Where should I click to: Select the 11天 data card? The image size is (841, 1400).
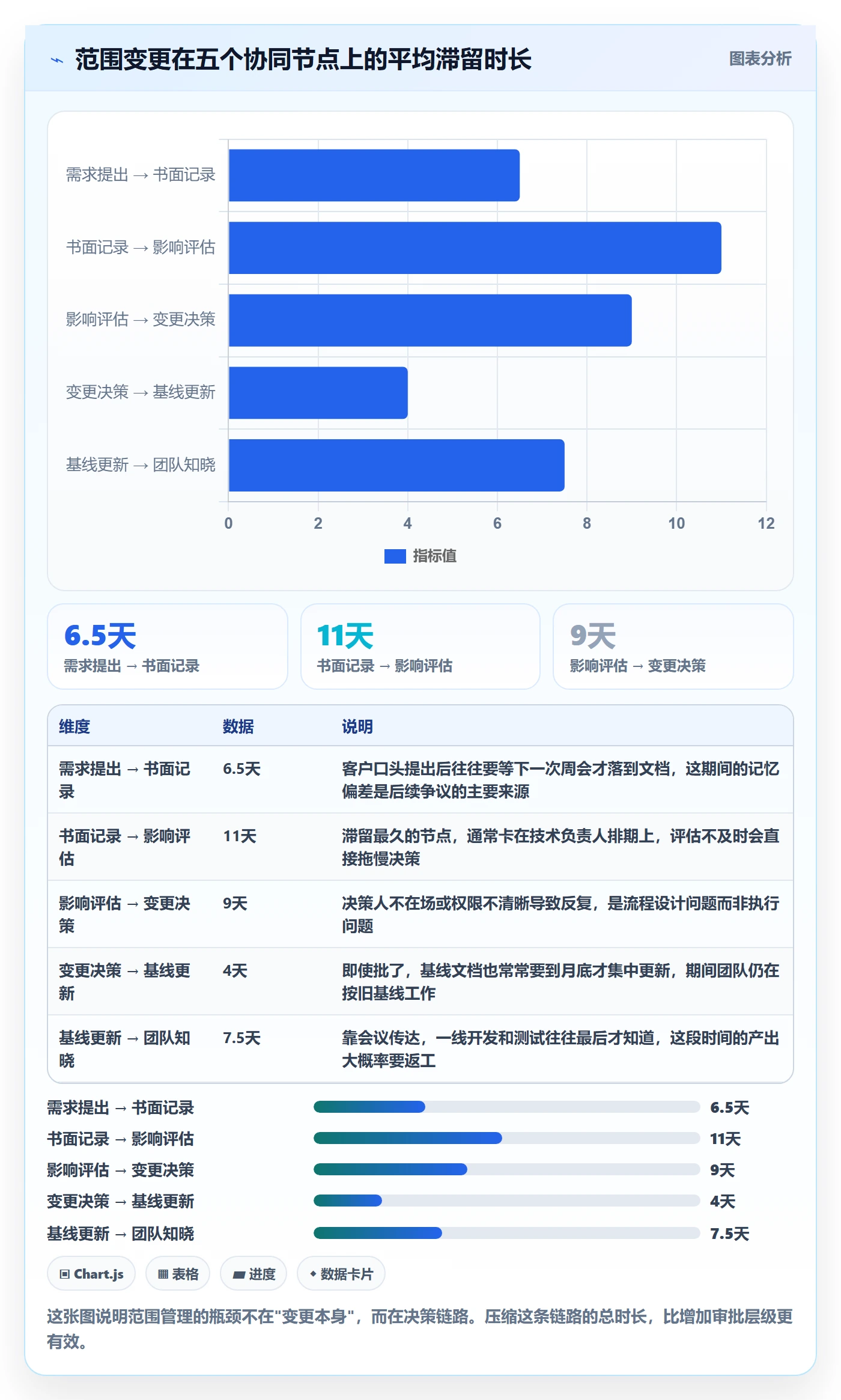pos(421,647)
